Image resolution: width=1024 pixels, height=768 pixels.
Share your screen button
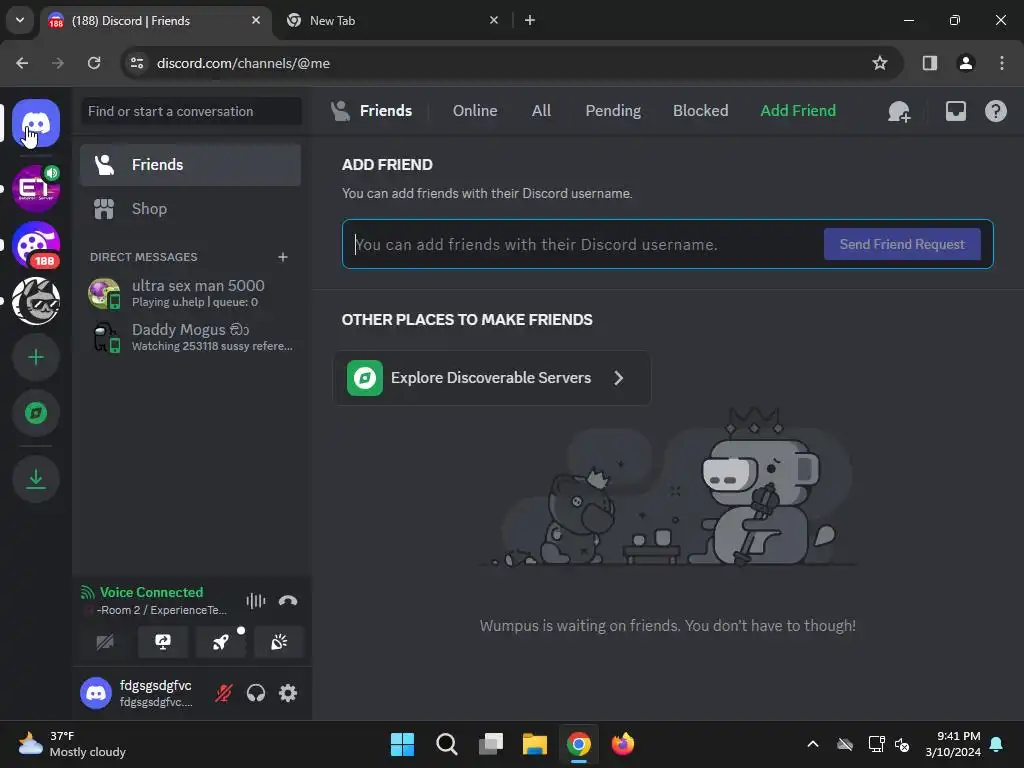[163, 642]
